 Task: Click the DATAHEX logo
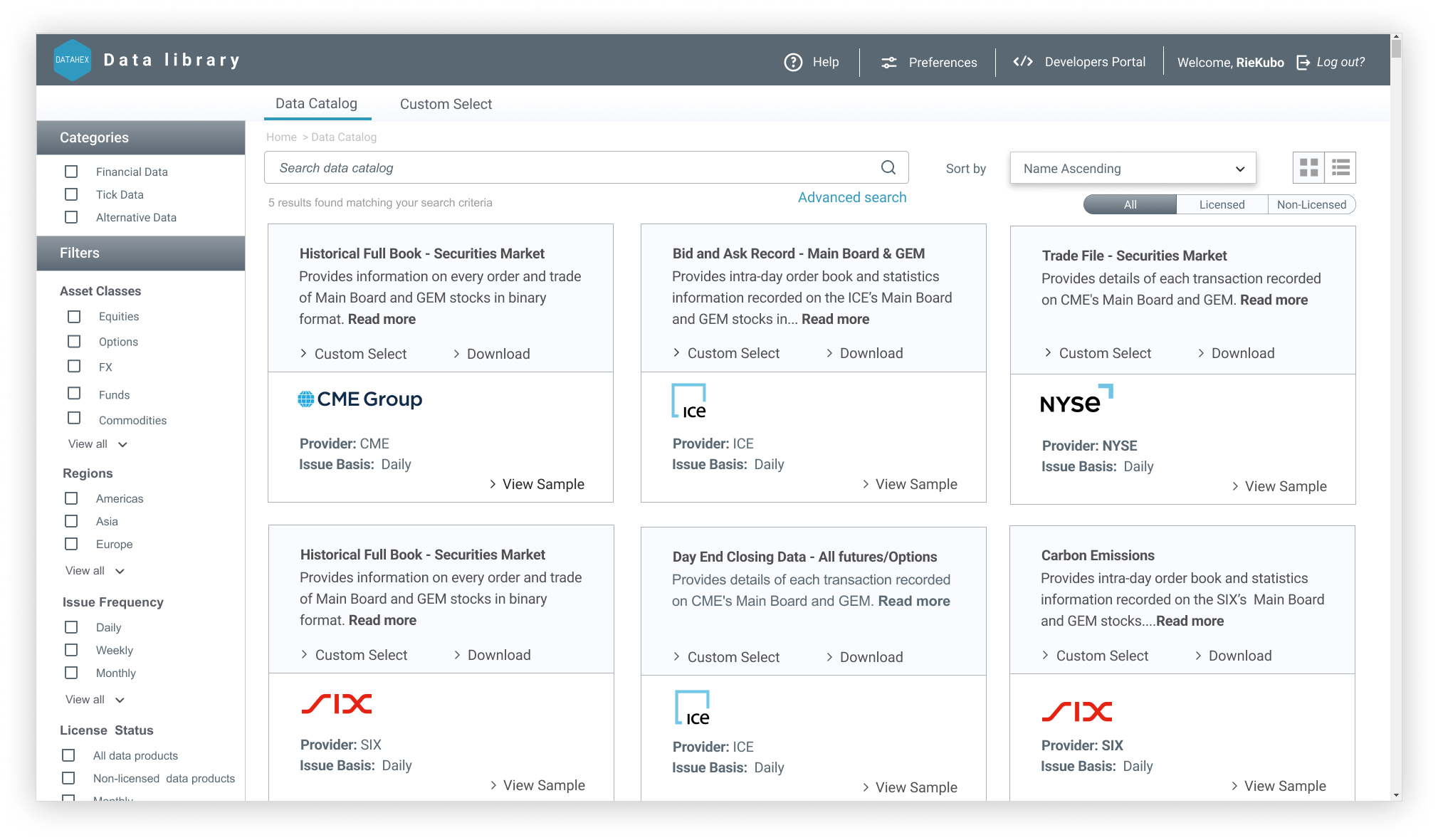(x=73, y=60)
